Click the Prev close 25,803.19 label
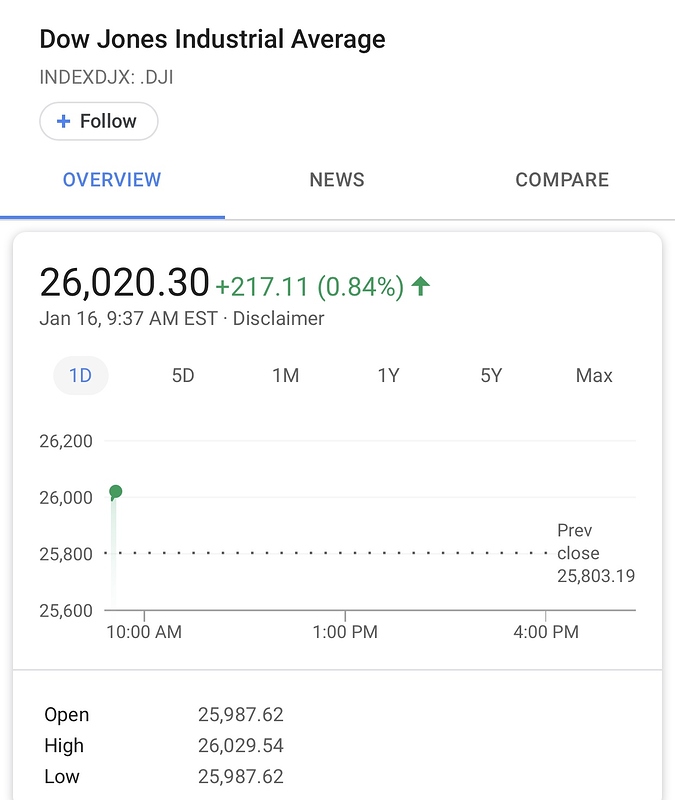Screen dimensions: 675x800 coord(594,553)
